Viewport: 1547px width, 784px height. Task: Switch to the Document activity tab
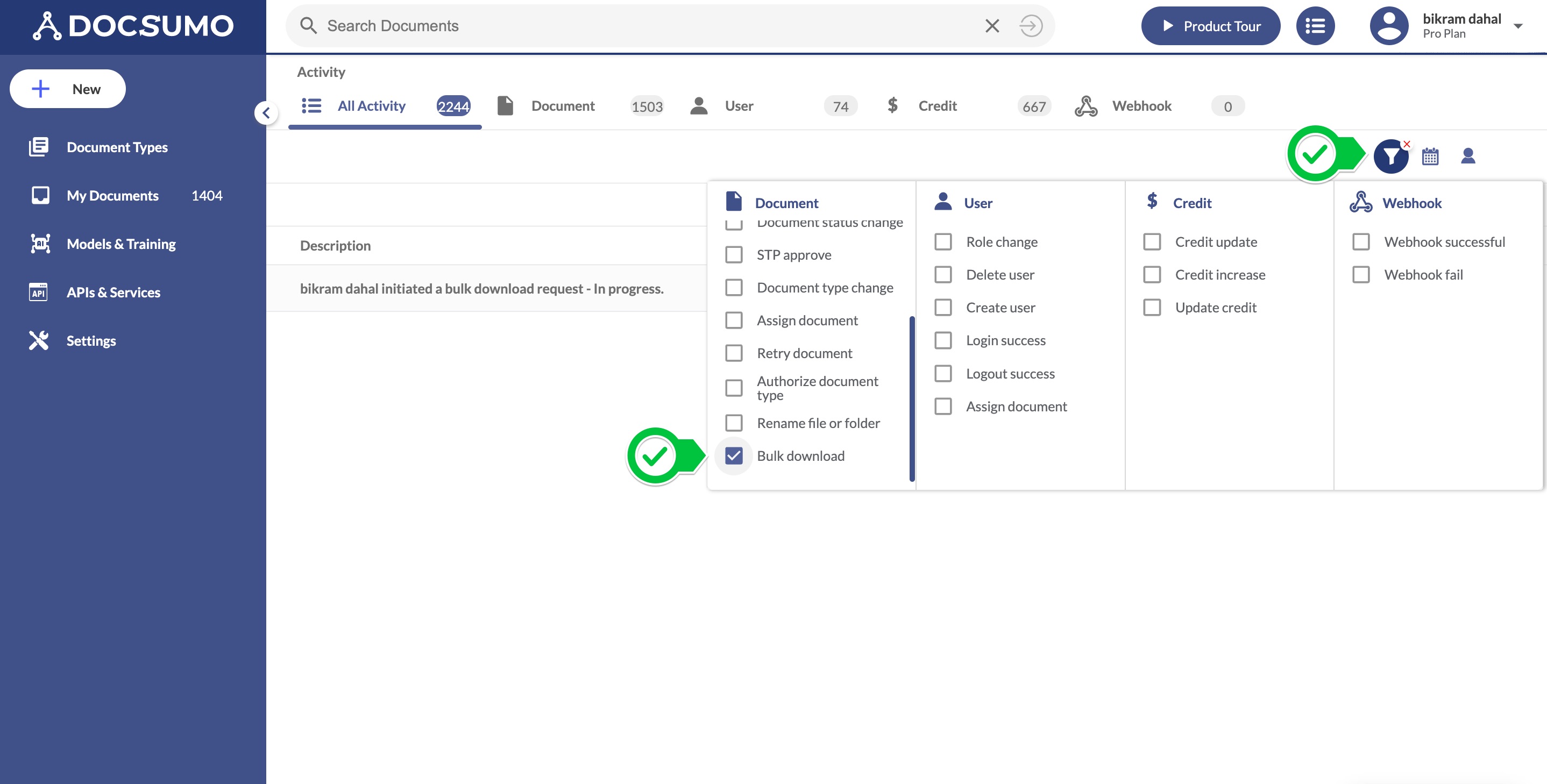(579, 106)
